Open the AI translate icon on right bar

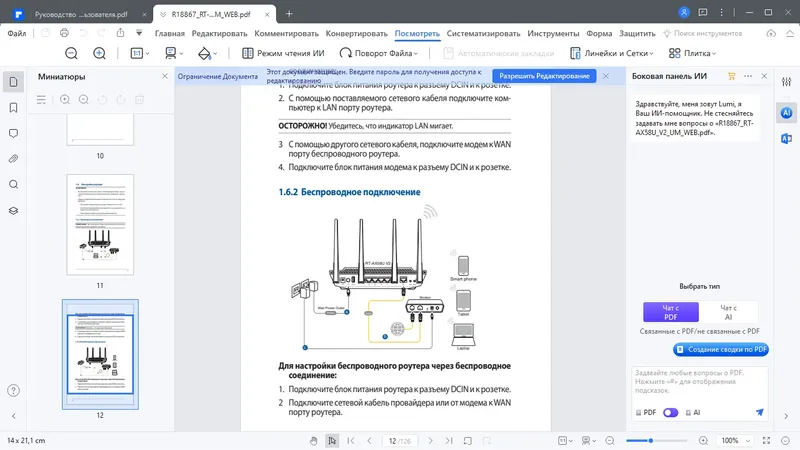point(787,138)
